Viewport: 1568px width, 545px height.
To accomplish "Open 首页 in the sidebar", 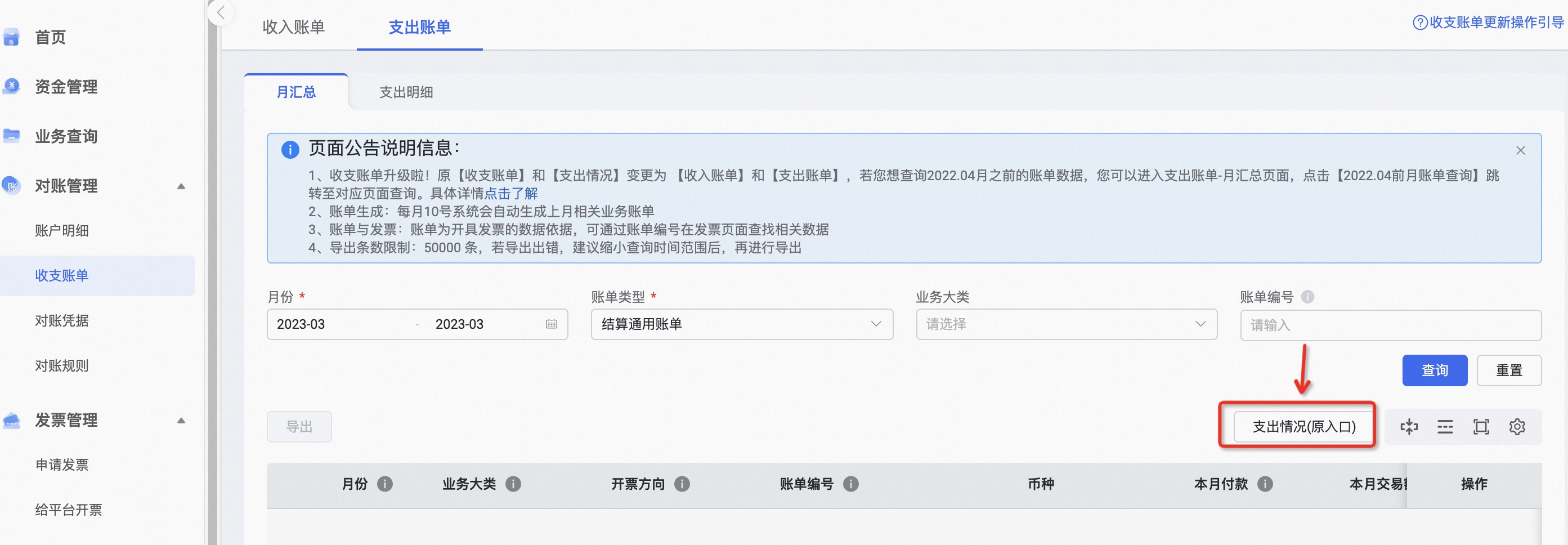I will point(50,37).
